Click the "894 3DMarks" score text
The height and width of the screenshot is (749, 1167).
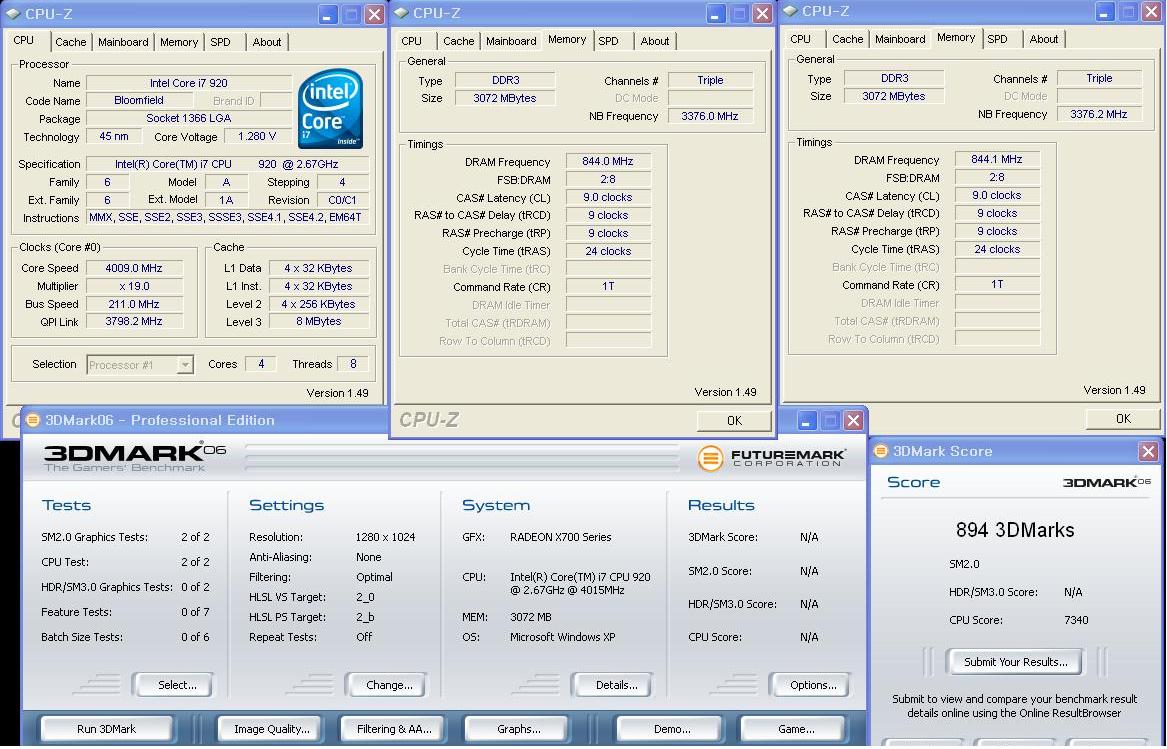tap(1015, 530)
